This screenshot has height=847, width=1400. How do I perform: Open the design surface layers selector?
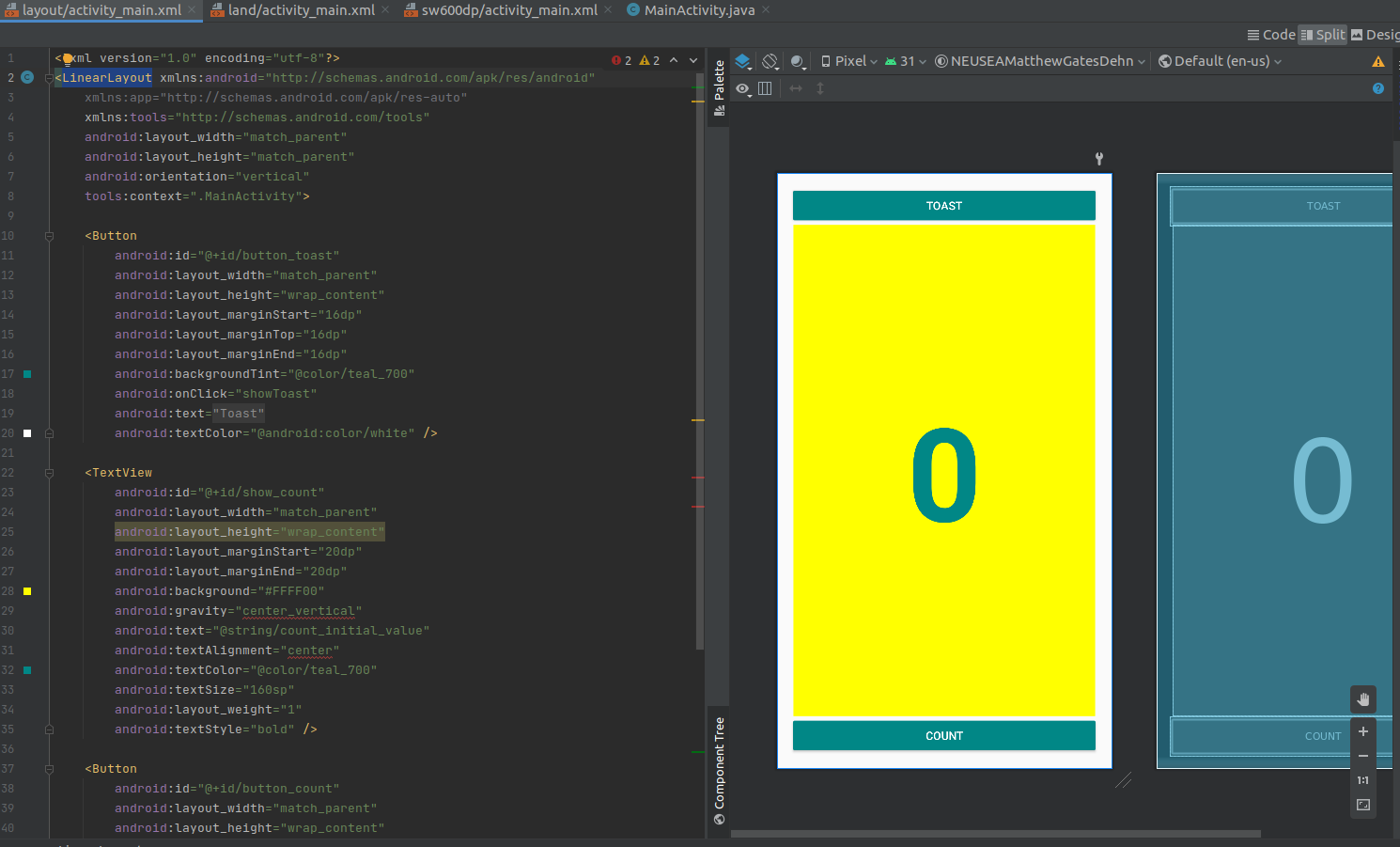click(743, 61)
